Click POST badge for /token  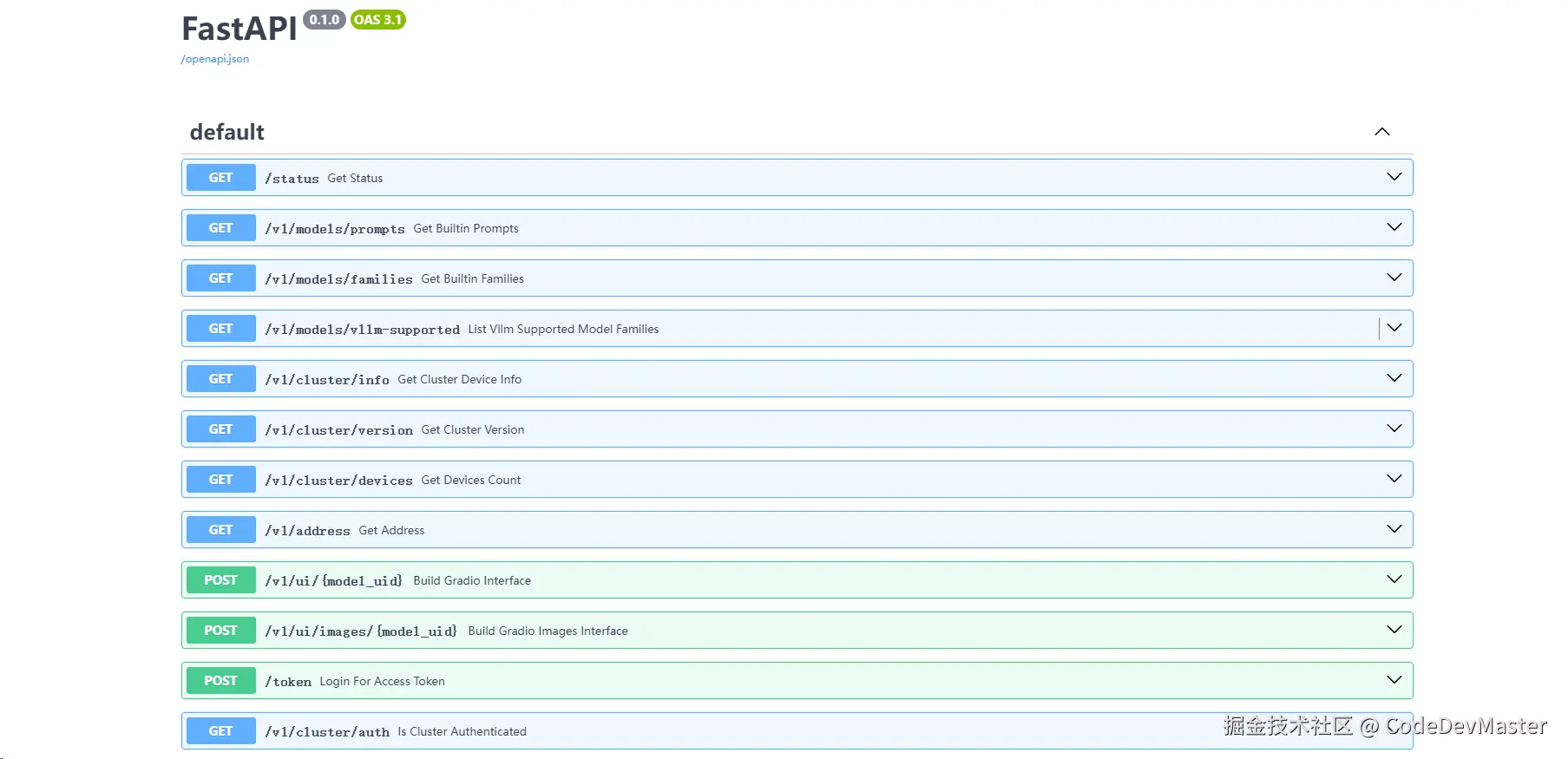[221, 681]
